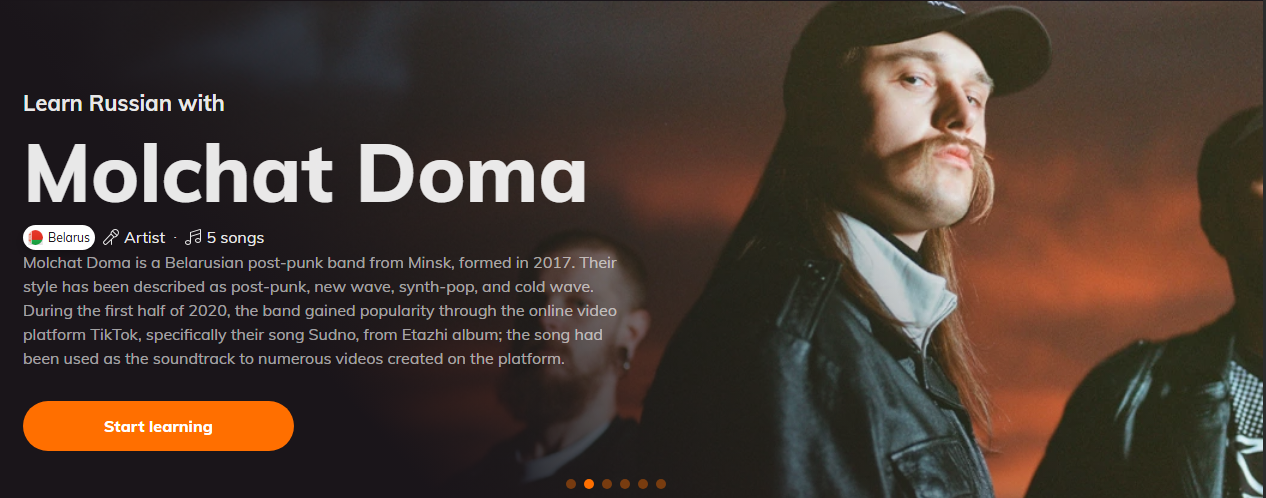This screenshot has height=498, width=1266.
Task: Click the microphone icon beside Artist
Action: point(111,237)
